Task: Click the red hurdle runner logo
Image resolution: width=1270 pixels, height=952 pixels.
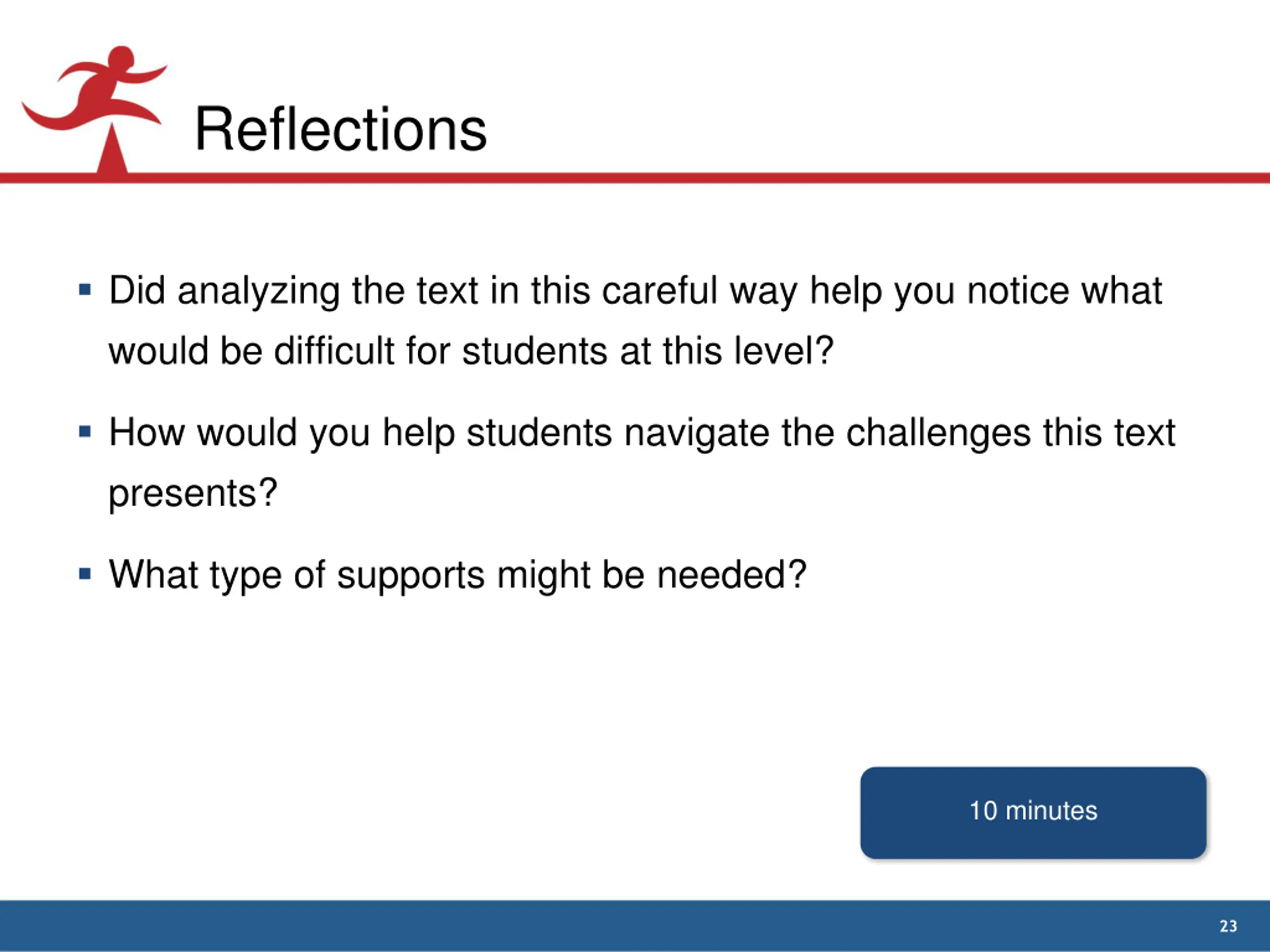Action: pyautogui.click(x=95, y=109)
